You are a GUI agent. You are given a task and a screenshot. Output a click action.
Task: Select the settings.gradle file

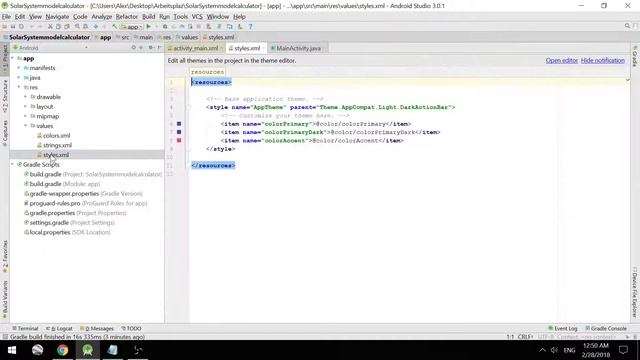[69, 223]
